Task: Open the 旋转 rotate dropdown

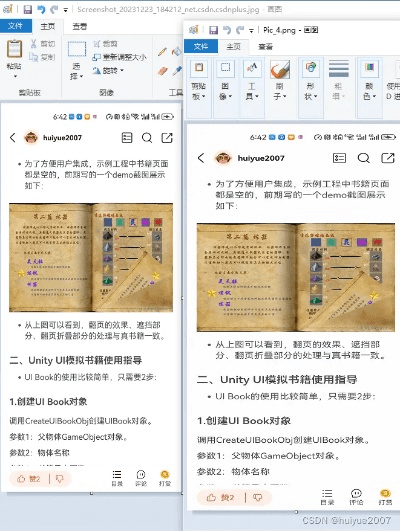Action: [x=108, y=70]
